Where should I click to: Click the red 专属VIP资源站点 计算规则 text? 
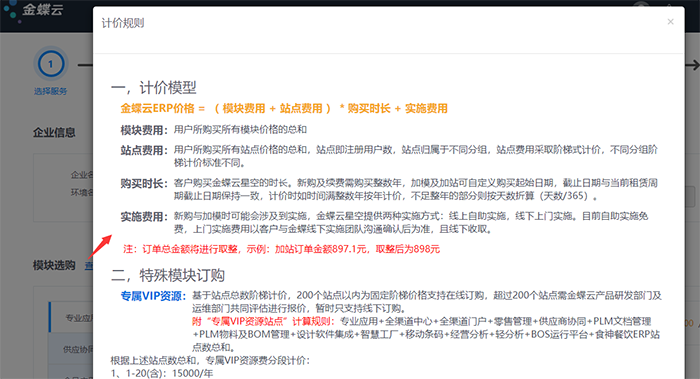click(x=263, y=321)
